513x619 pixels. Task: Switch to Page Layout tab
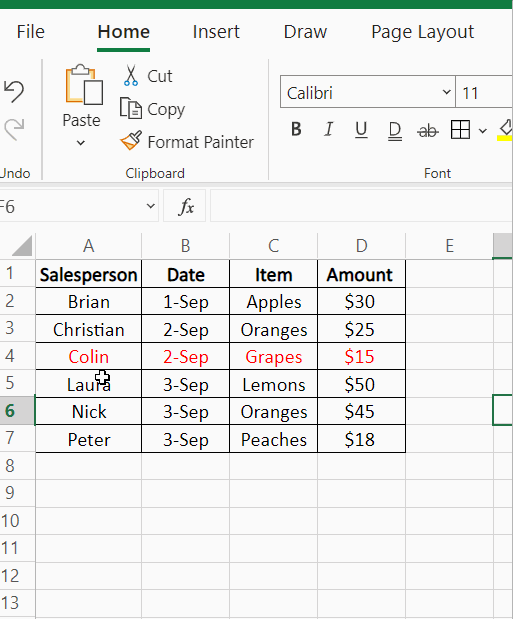point(423,32)
